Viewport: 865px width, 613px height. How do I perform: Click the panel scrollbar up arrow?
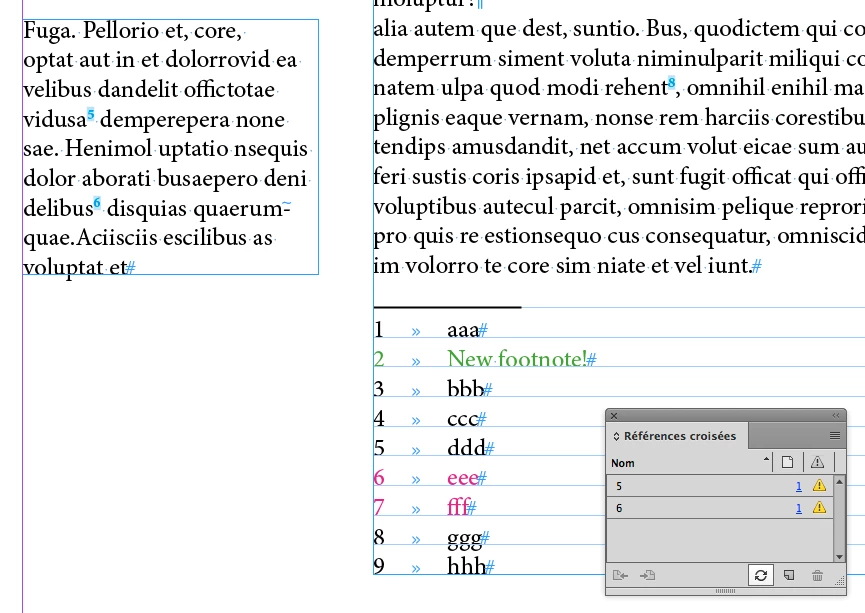pyautogui.click(x=839, y=482)
